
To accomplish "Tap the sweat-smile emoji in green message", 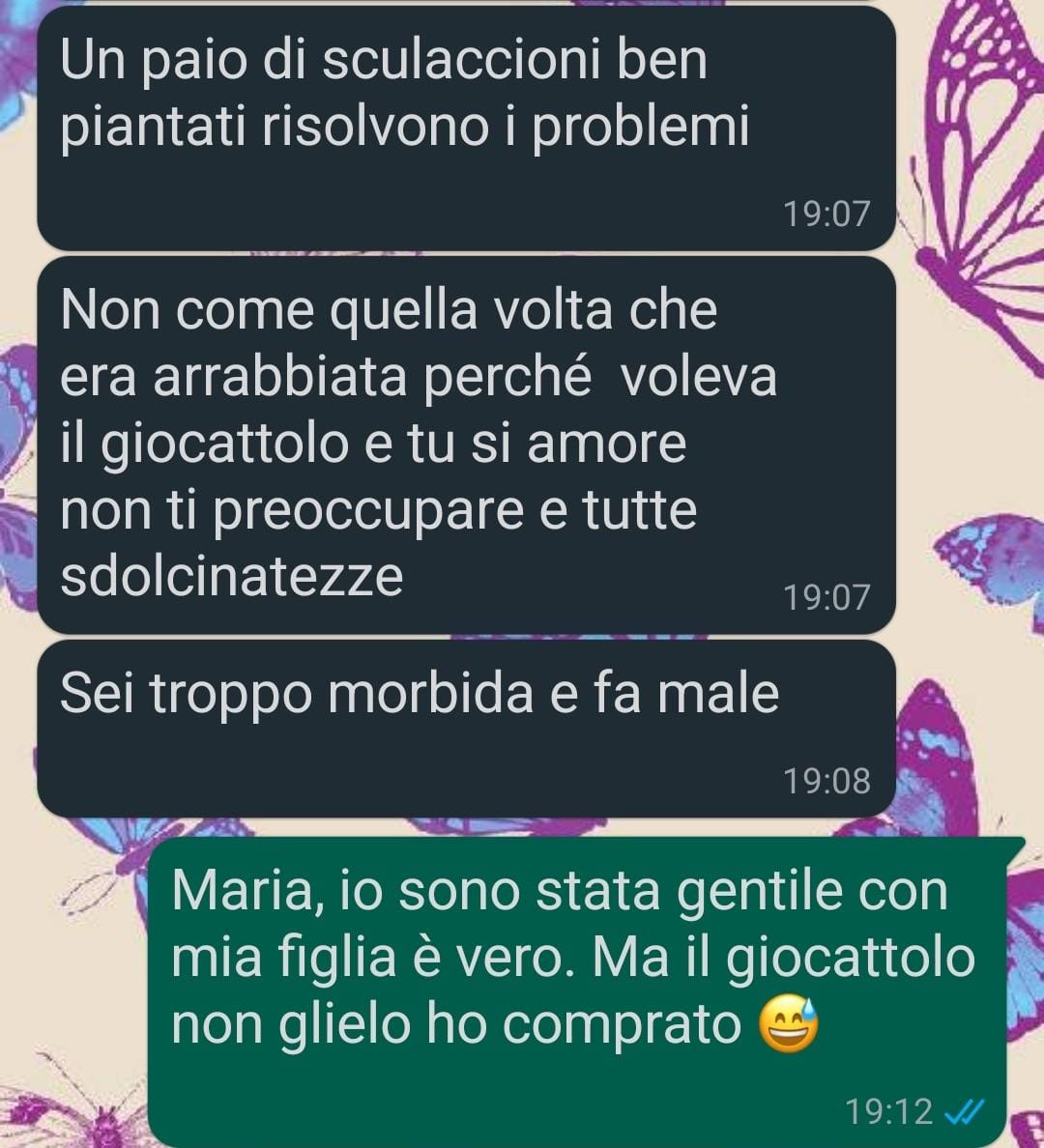I will (788, 1023).
